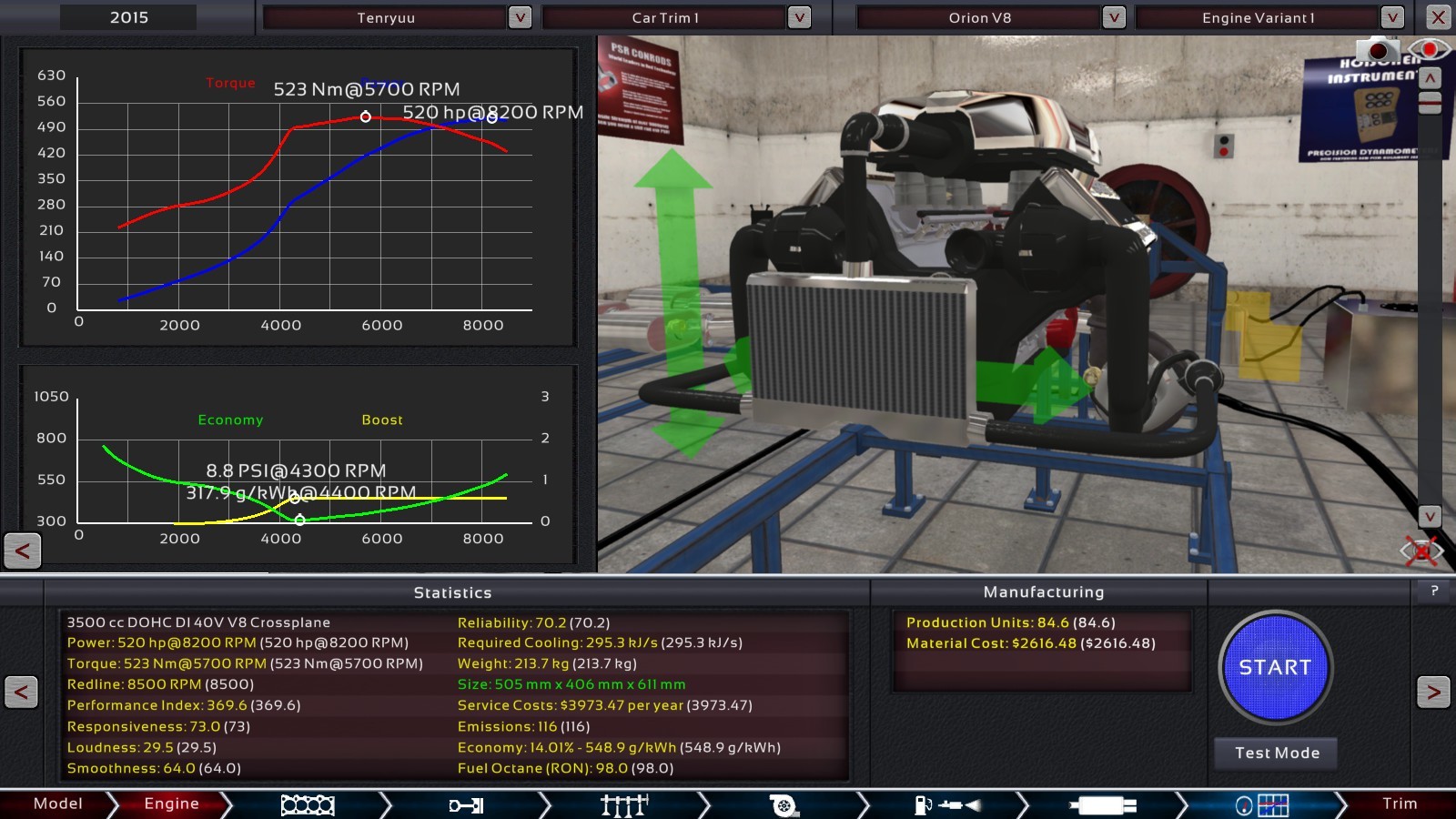The height and width of the screenshot is (819, 1456).
Task: Open the piston and conrod tab icon
Action: pos(466,804)
